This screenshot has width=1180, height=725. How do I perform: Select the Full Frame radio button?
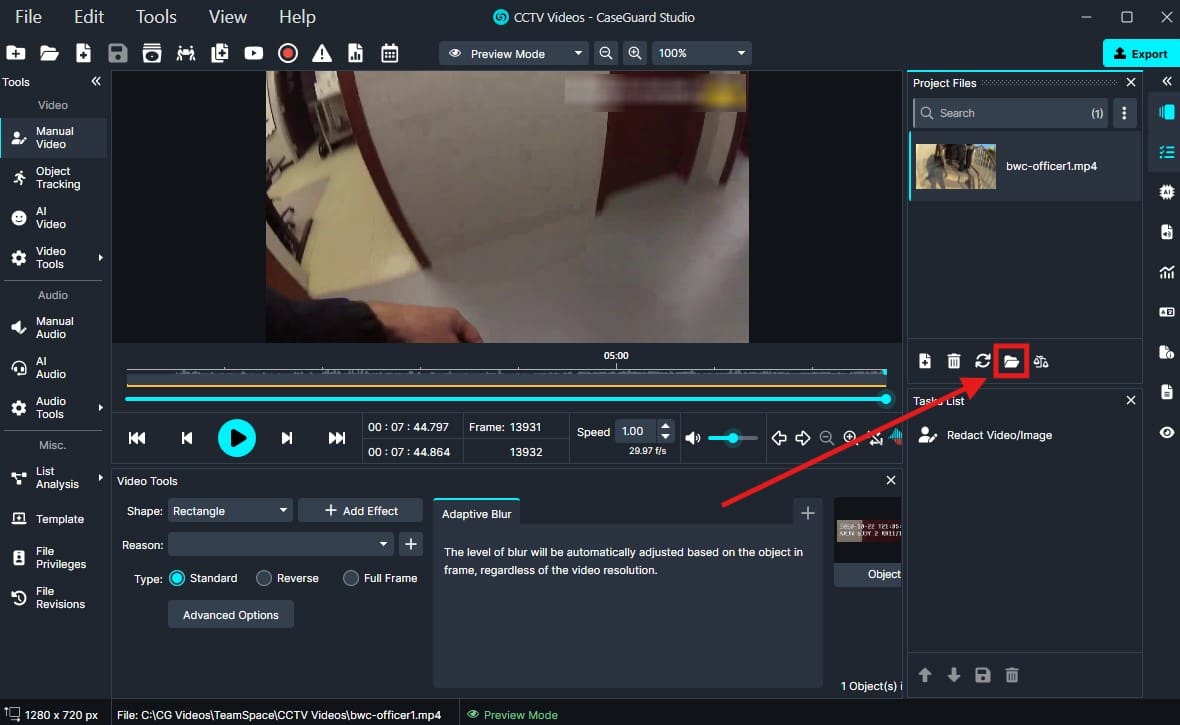pyautogui.click(x=351, y=578)
